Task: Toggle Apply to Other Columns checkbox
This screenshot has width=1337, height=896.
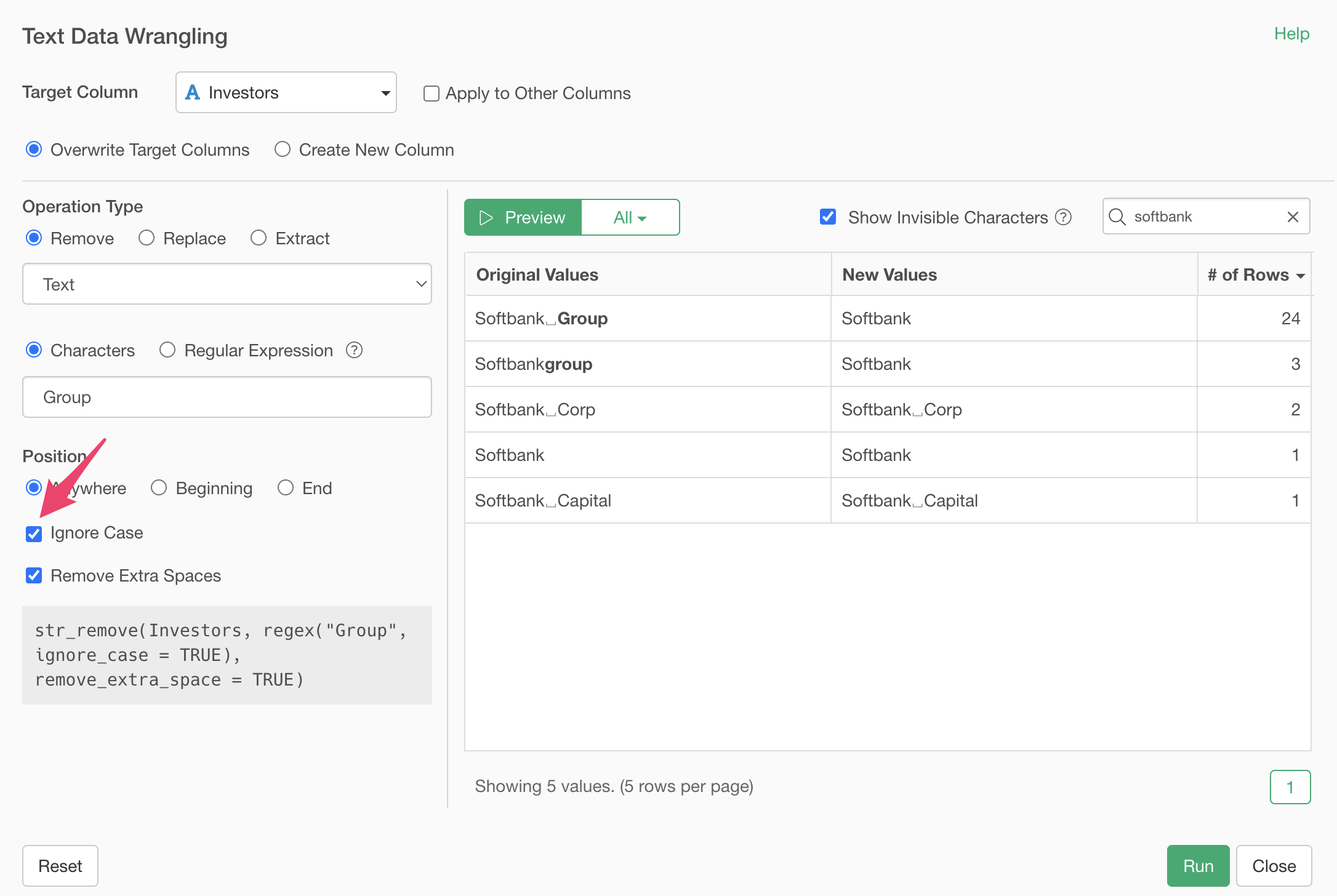Action: tap(431, 94)
